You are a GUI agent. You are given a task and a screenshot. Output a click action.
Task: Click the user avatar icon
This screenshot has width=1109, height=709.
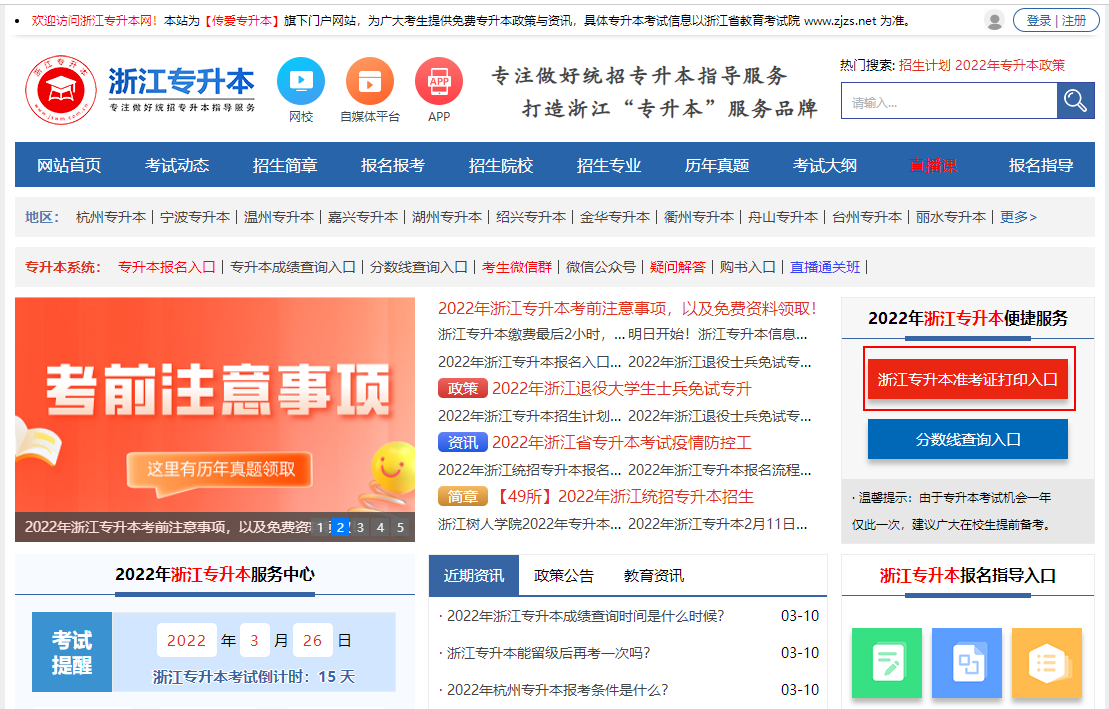[x=994, y=20]
